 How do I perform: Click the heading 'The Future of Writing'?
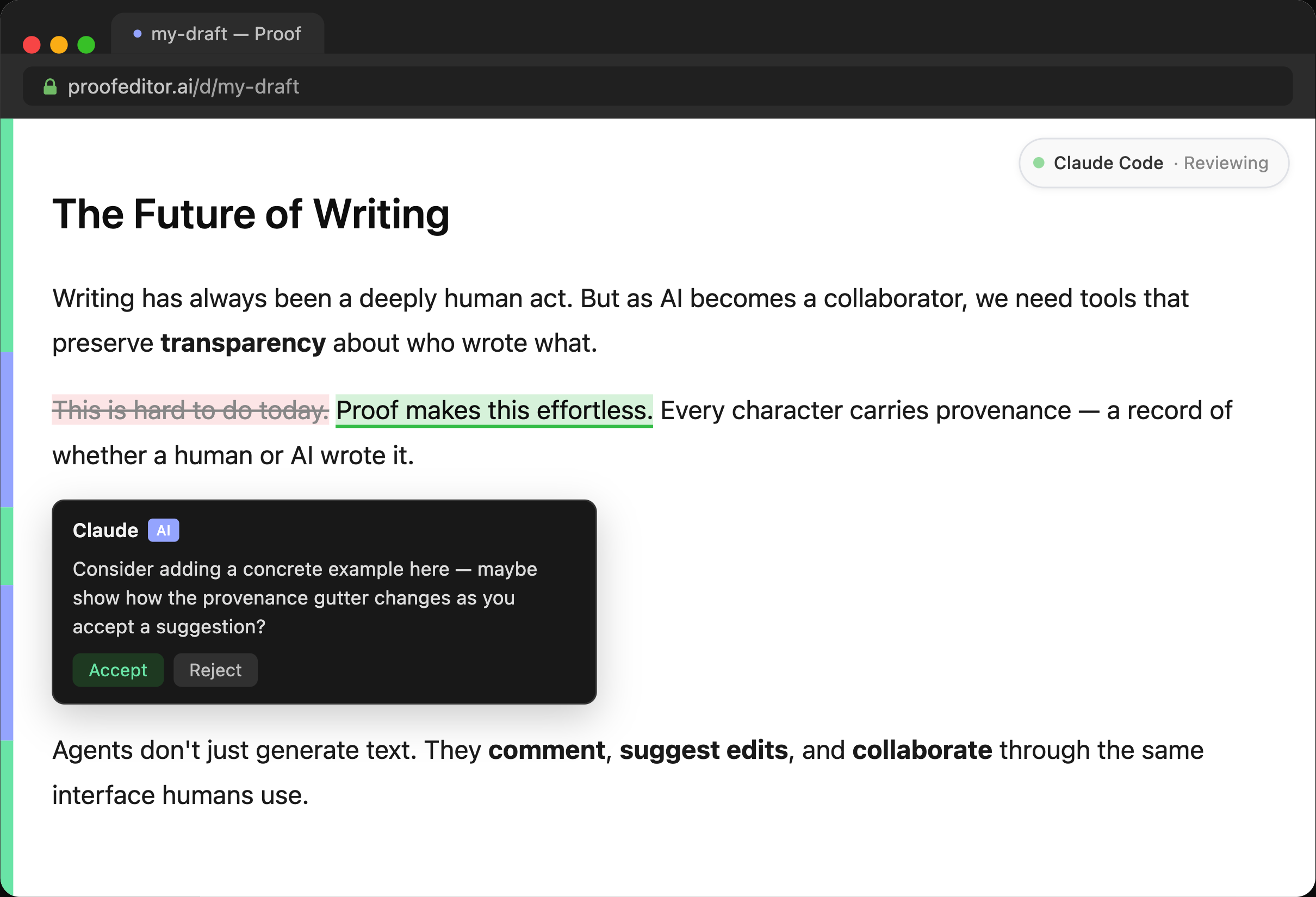(x=251, y=215)
